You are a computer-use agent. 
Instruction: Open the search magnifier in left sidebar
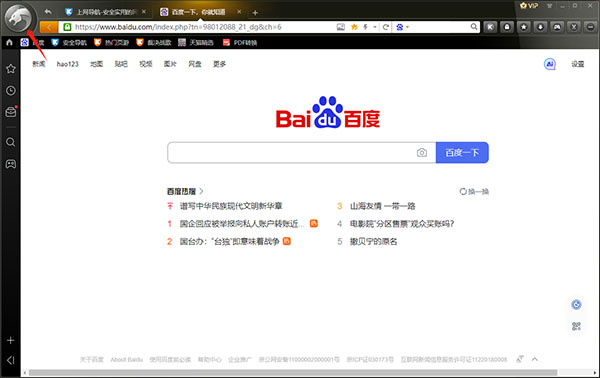click(11, 142)
